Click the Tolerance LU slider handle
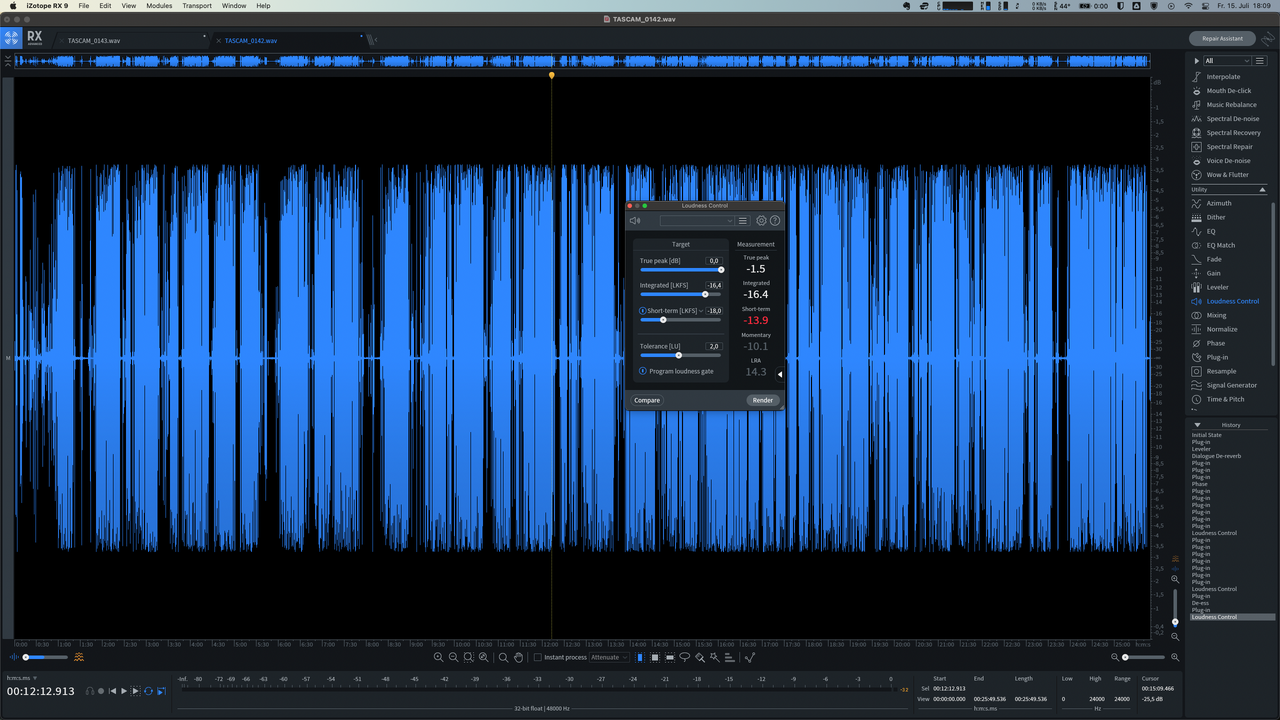This screenshot has height=720, width=1280. click(x=678, y=355)
